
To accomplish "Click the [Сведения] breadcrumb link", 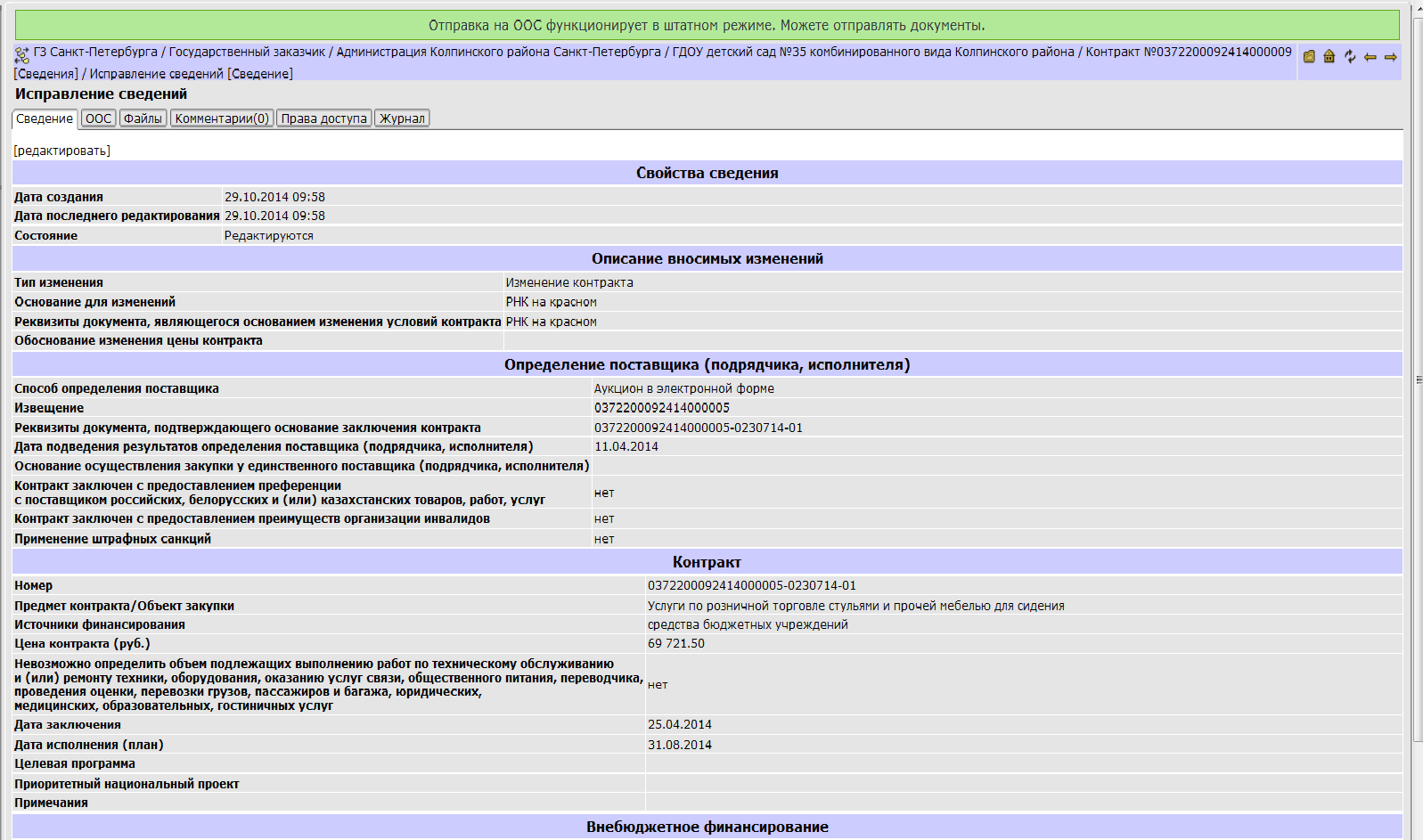I will pyautogui.click(x=46, y=74).
